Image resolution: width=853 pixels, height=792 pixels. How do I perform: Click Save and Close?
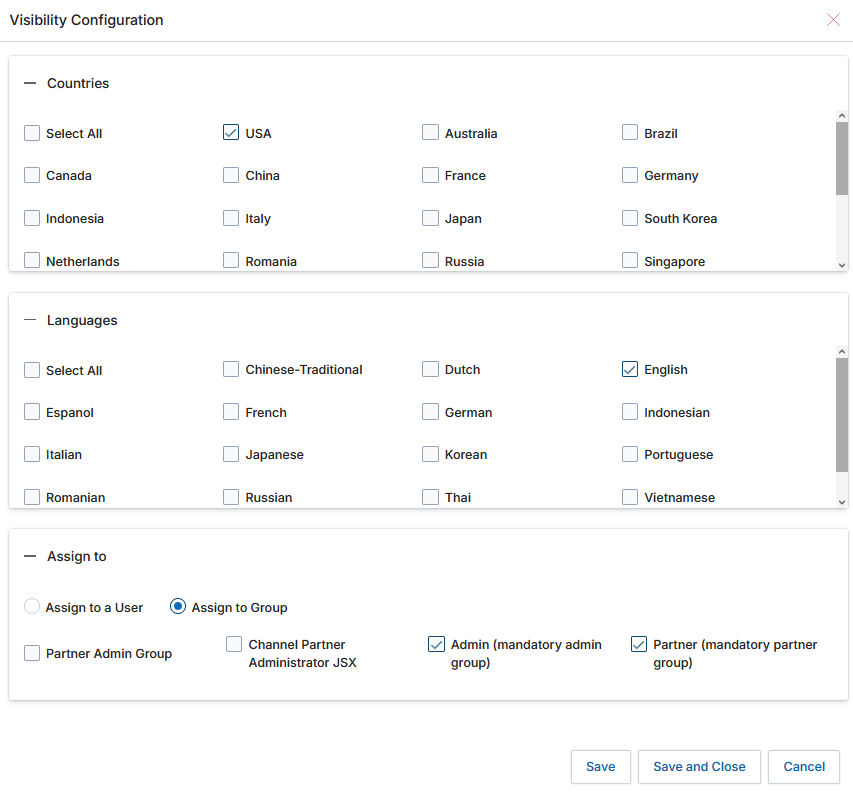point(699,767)
